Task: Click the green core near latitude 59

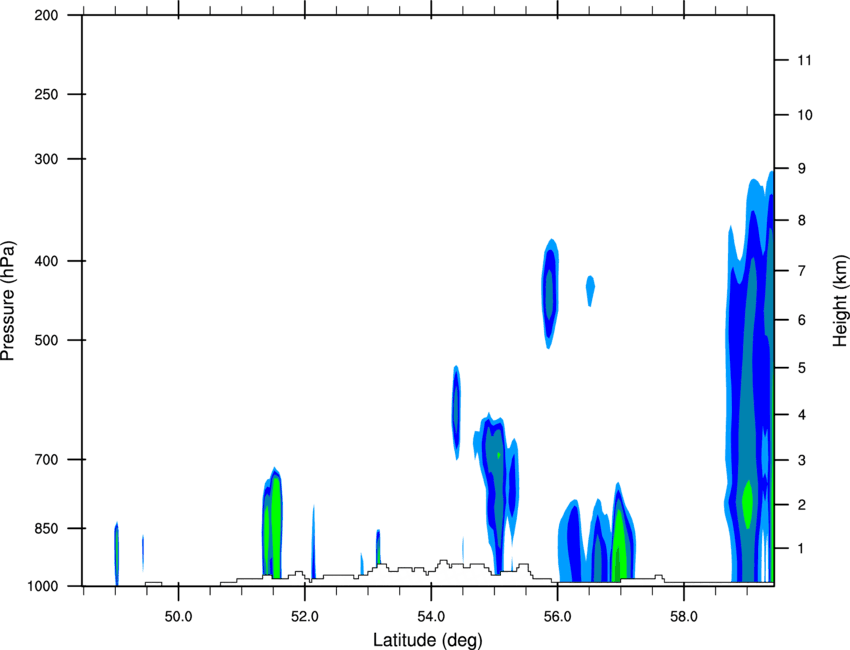Action: [748, 504]
